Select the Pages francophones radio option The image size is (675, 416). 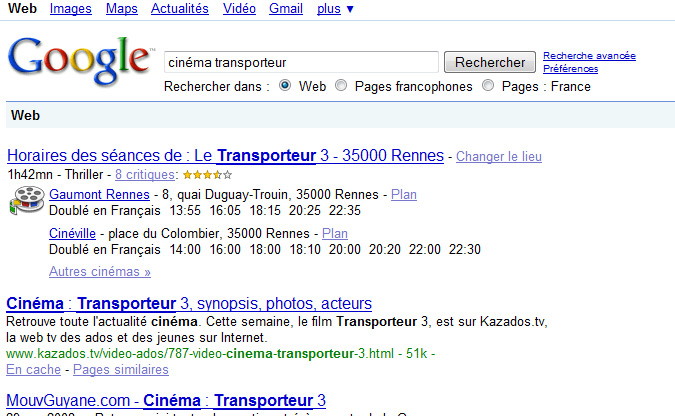[342, 86]
